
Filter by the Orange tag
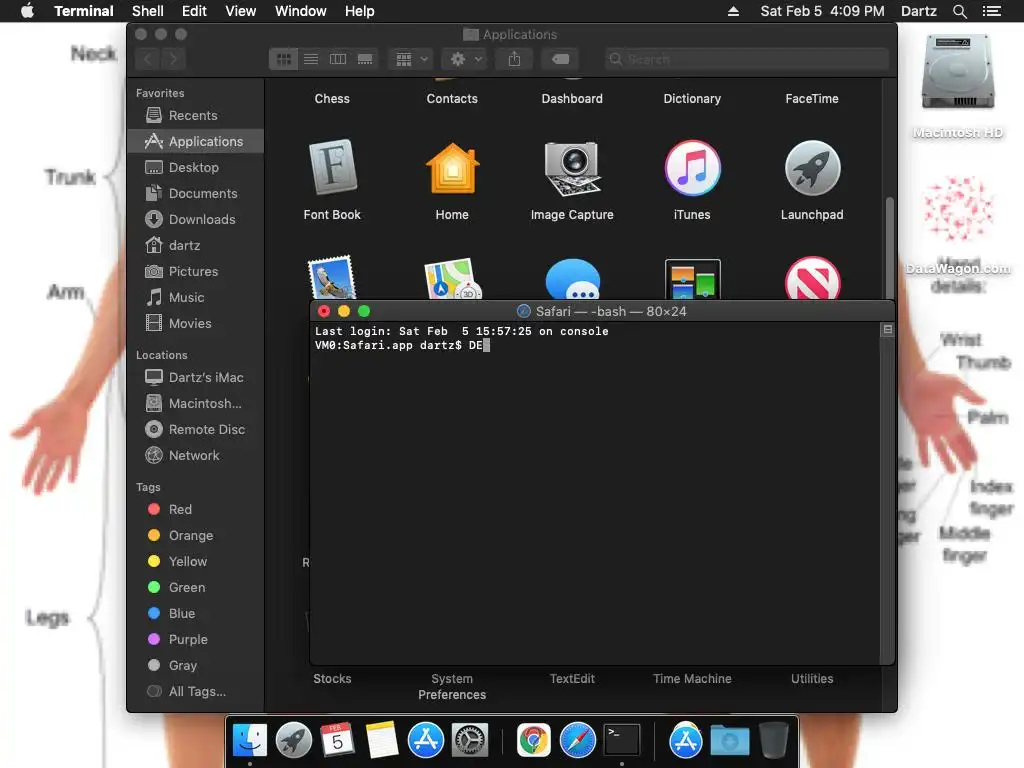coord(195,536)
